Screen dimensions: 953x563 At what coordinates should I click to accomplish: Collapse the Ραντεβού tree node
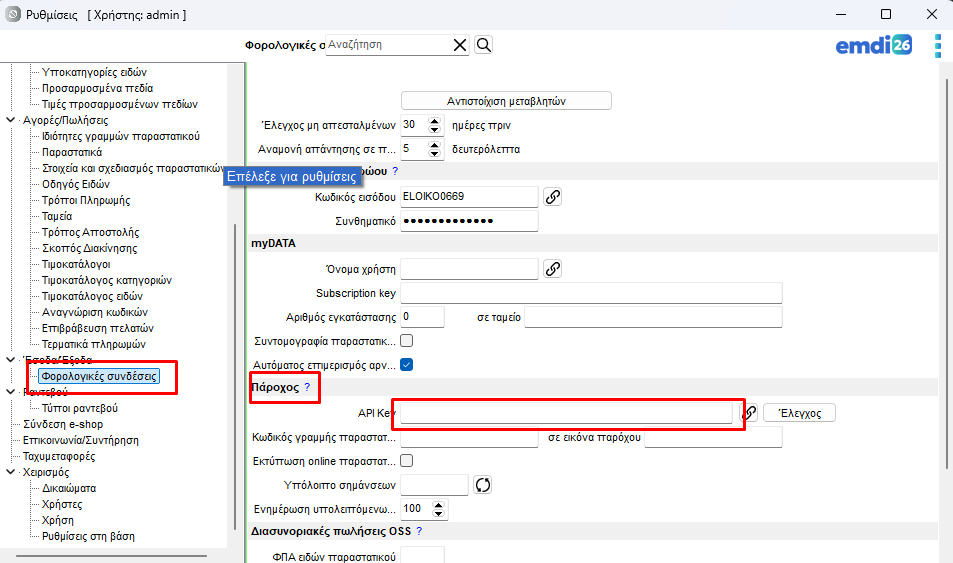tap(11, 392)
